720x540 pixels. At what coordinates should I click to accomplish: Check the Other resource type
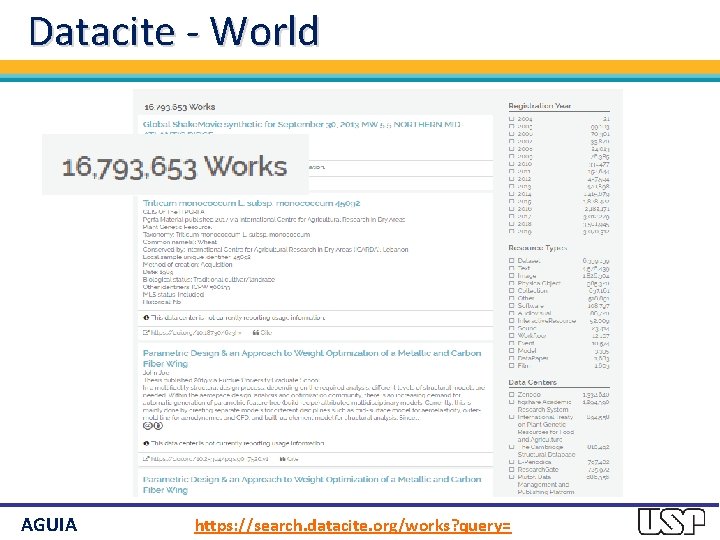(512, 298)
